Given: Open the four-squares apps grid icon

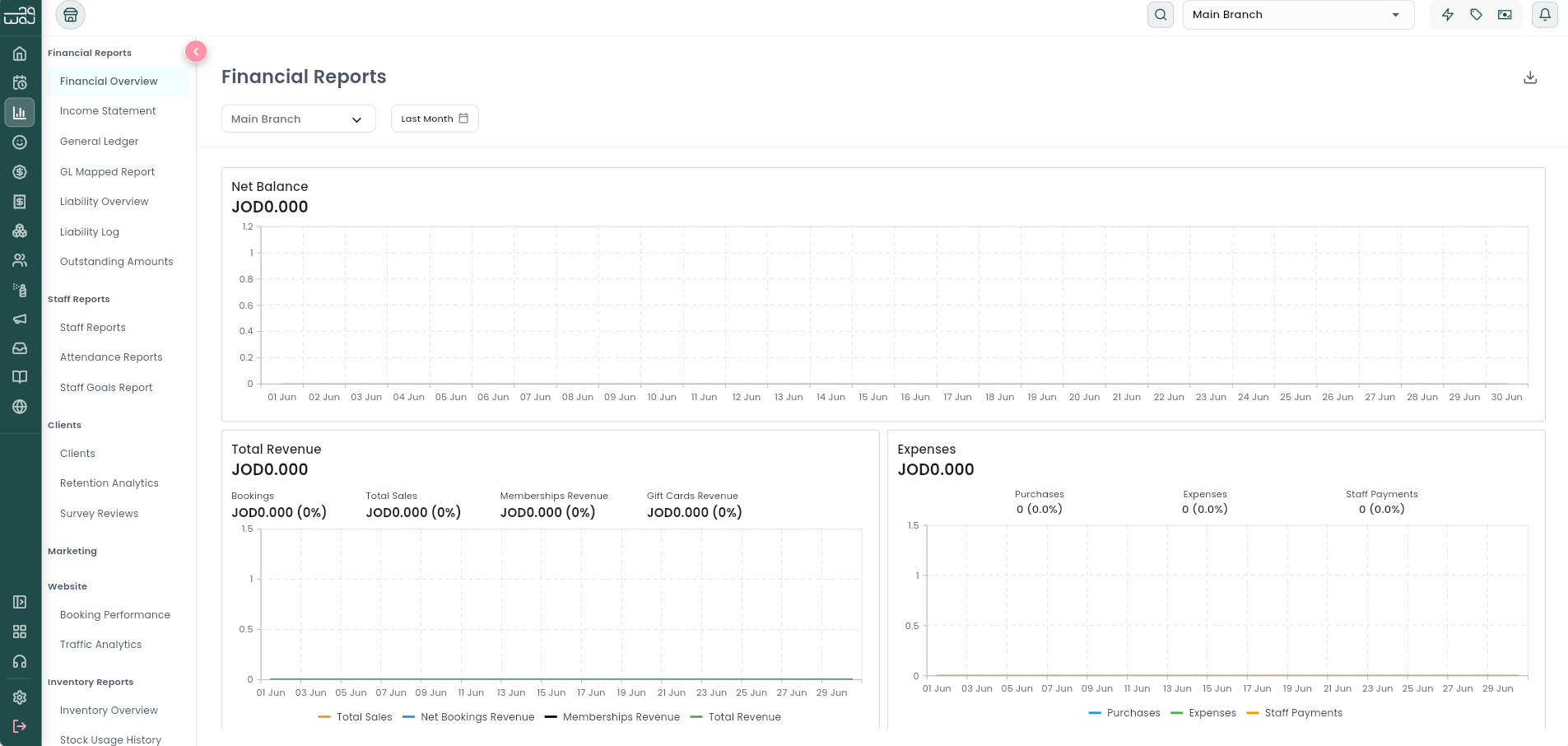Looking at the screenshot, I should [x=20, y=632].
